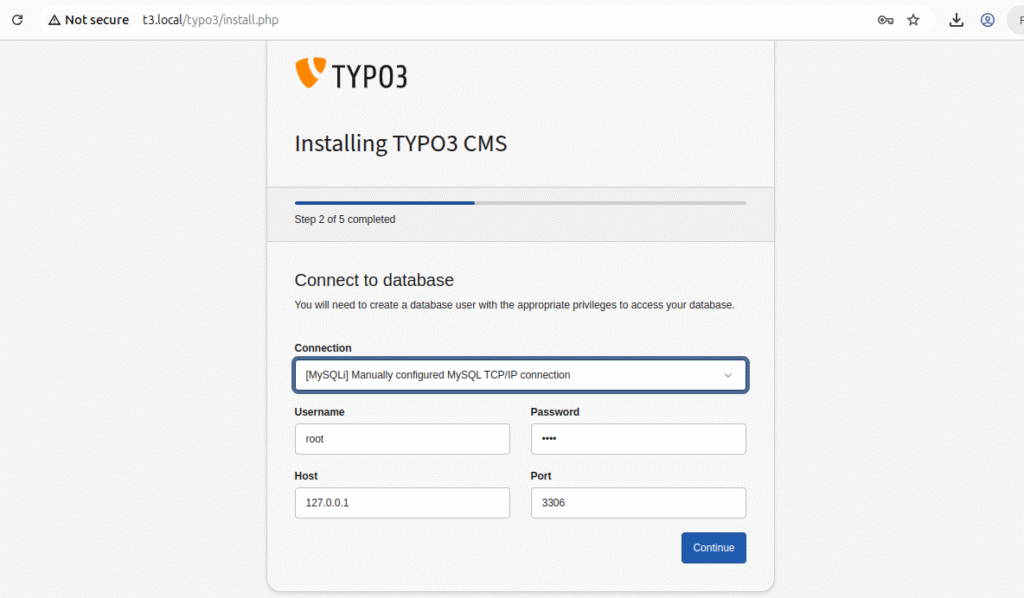Click the installation progress bar

(x=520, y=203)
